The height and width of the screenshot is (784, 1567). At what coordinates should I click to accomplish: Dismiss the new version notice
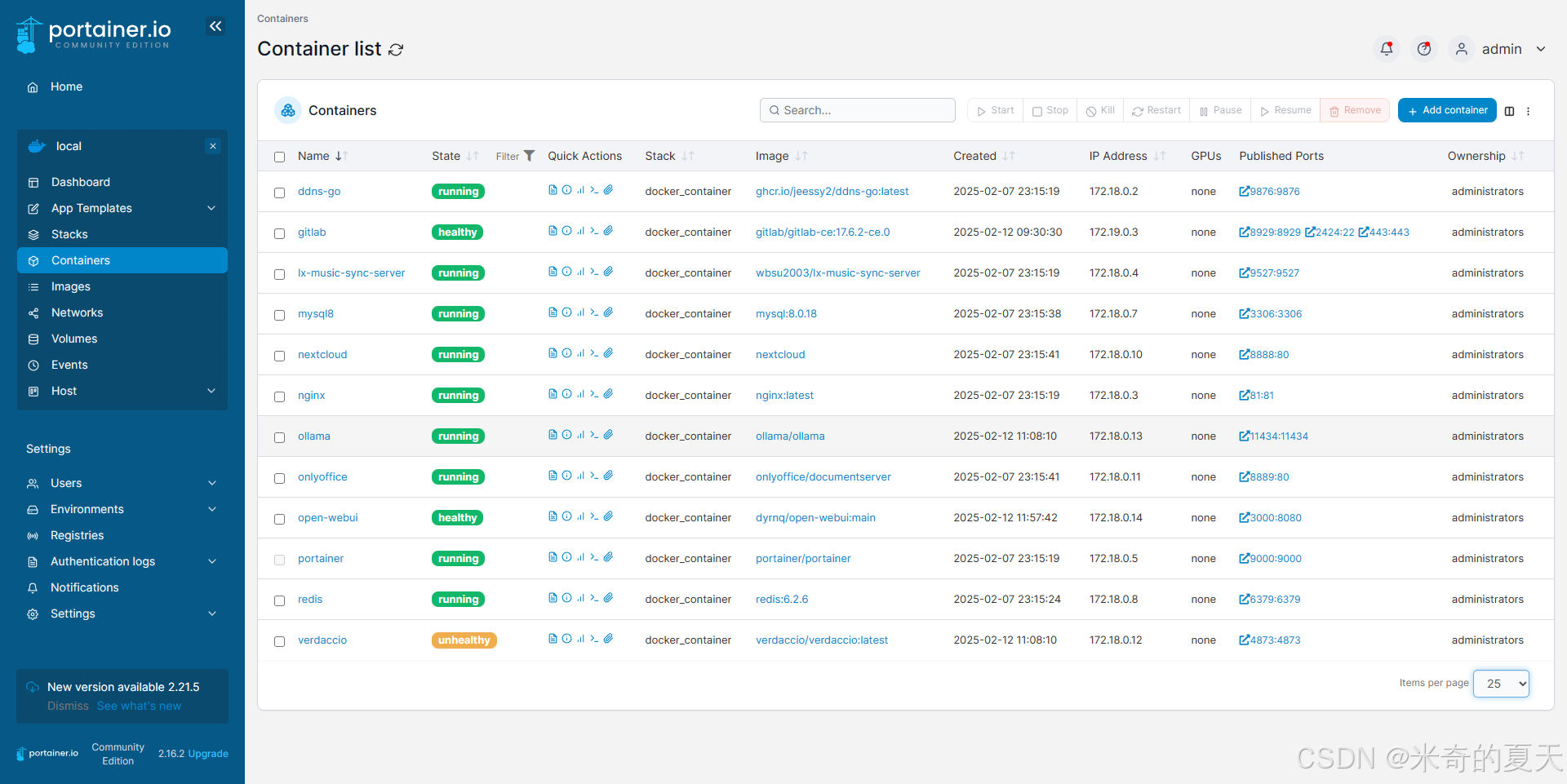pos(68,706)
